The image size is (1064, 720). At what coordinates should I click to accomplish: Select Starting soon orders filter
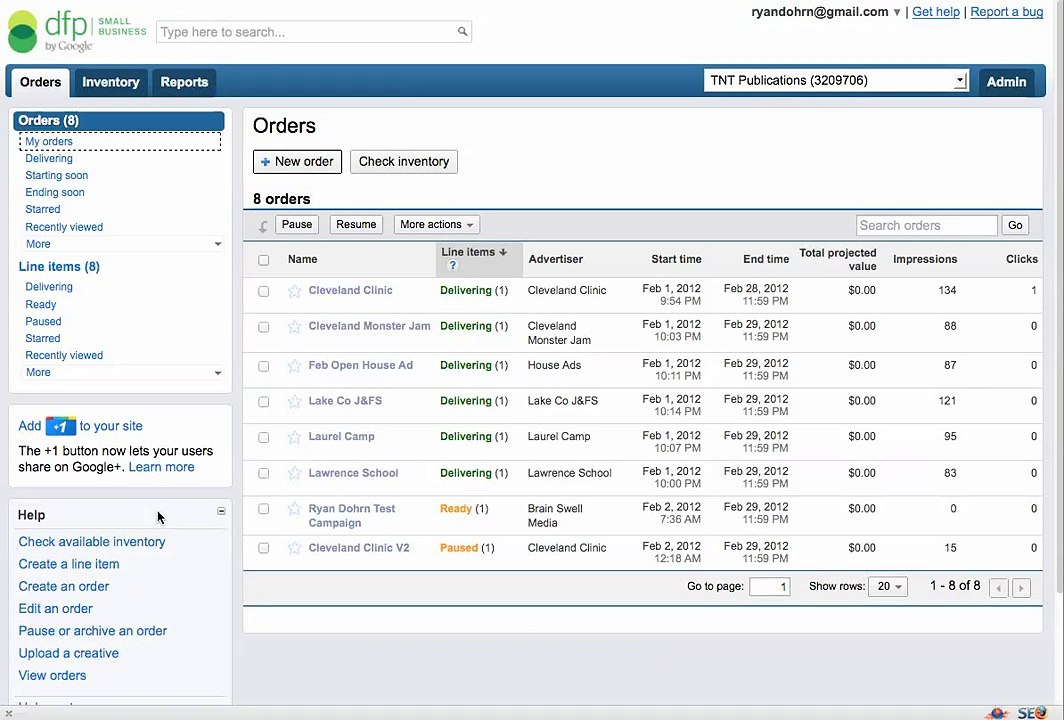(x=56, y=175)
